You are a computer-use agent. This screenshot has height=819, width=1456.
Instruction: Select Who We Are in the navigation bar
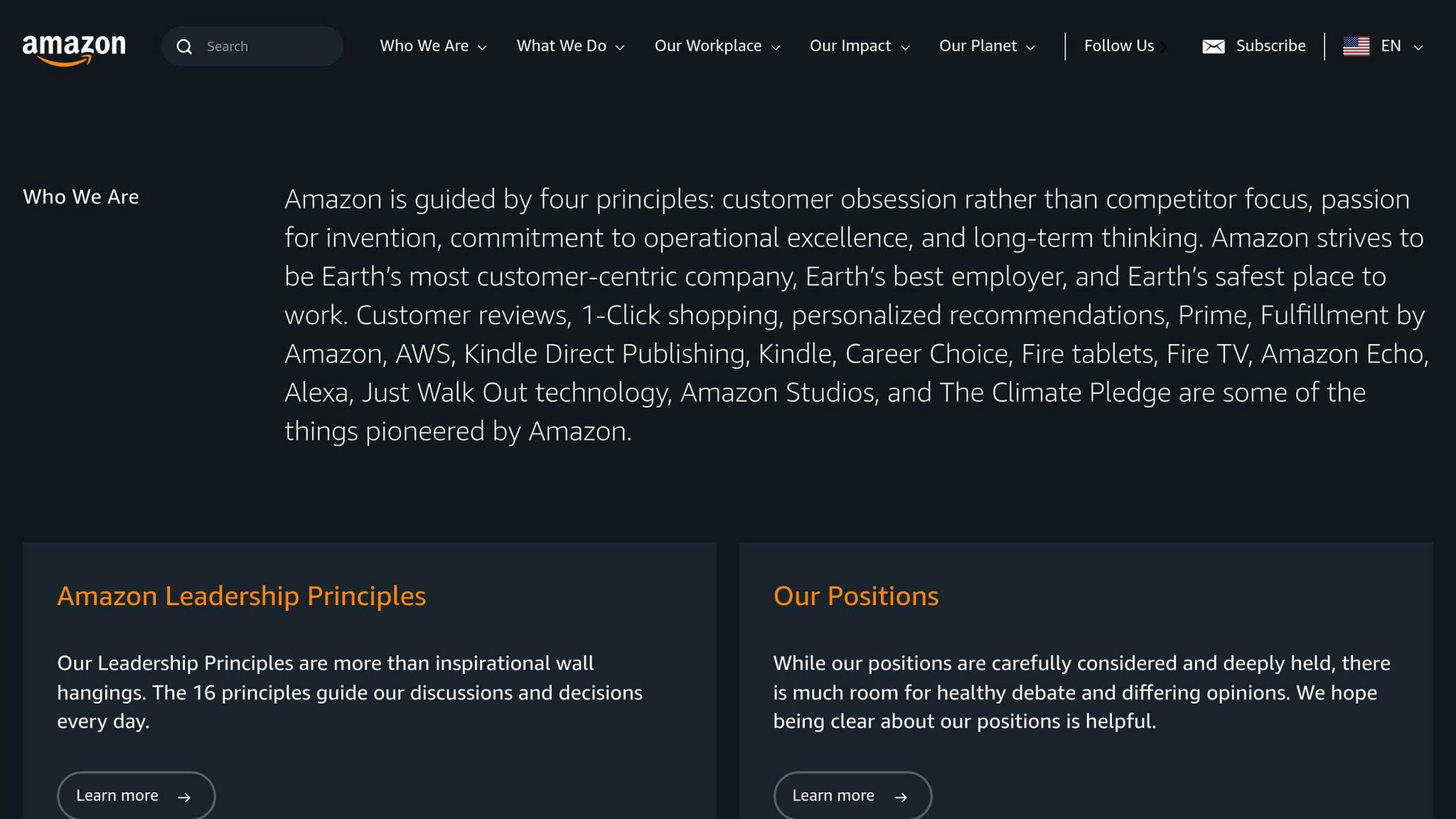click(x=424, y=45)
